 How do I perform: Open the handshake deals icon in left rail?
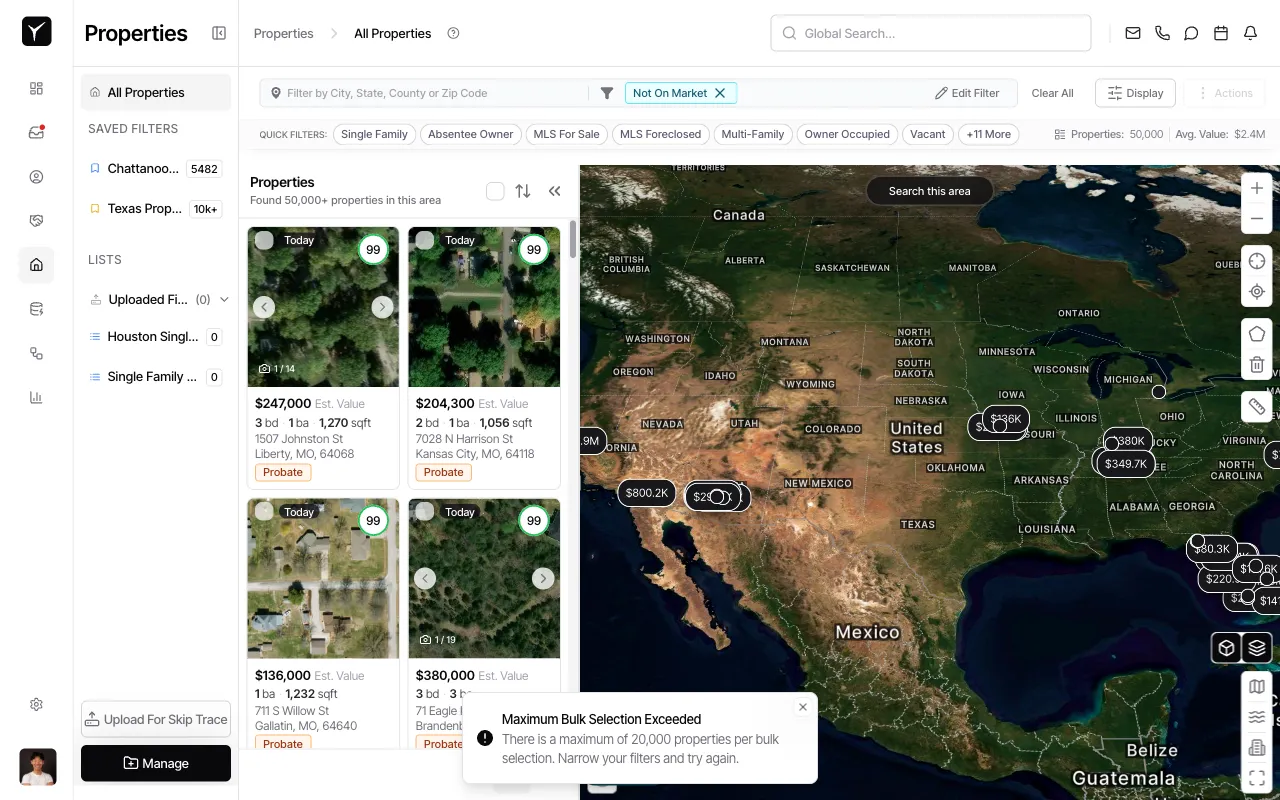point(36,221)
